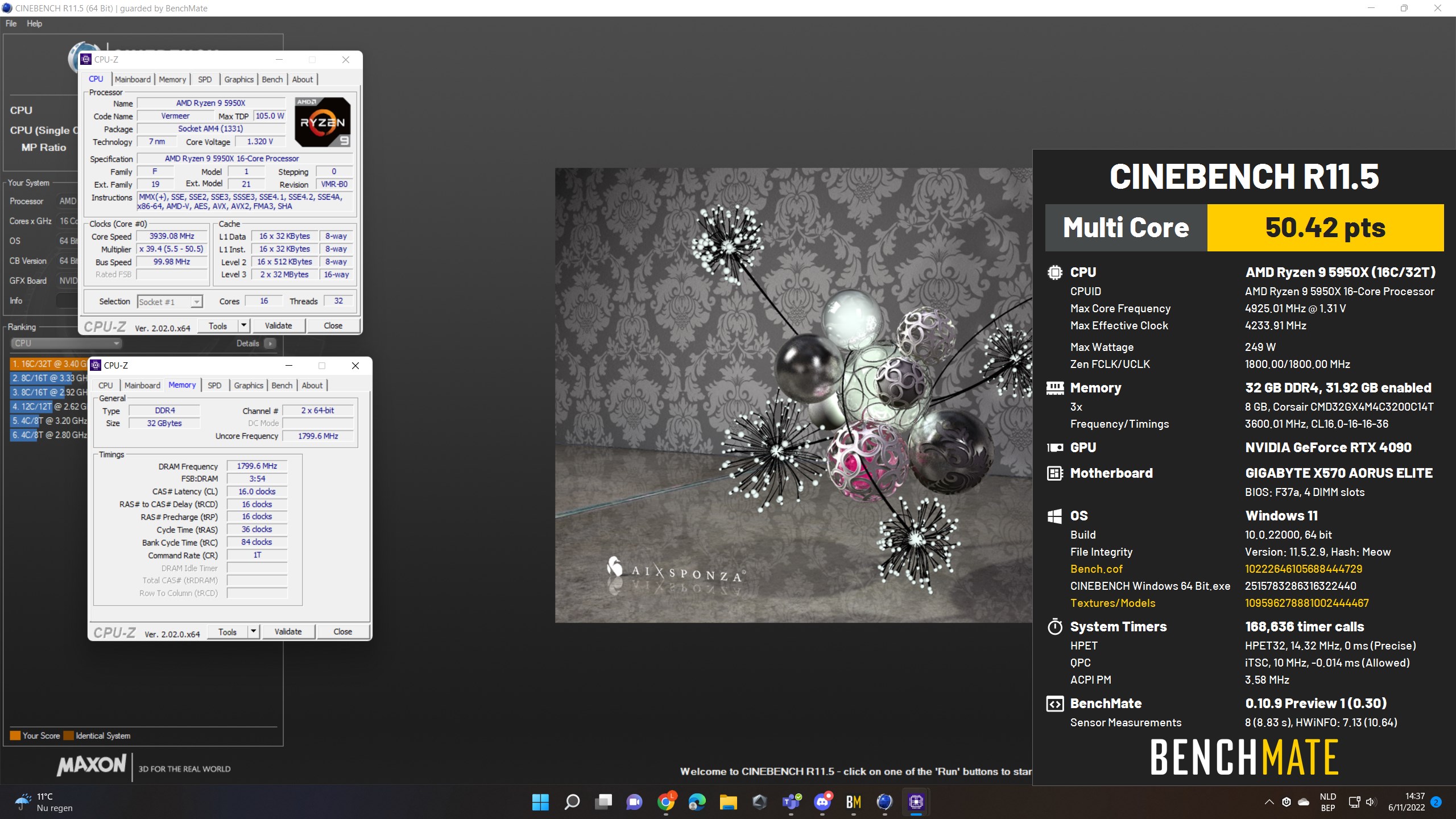
Task: Open the Socket #1 selection dropdown
Action: tap(170, 302)
